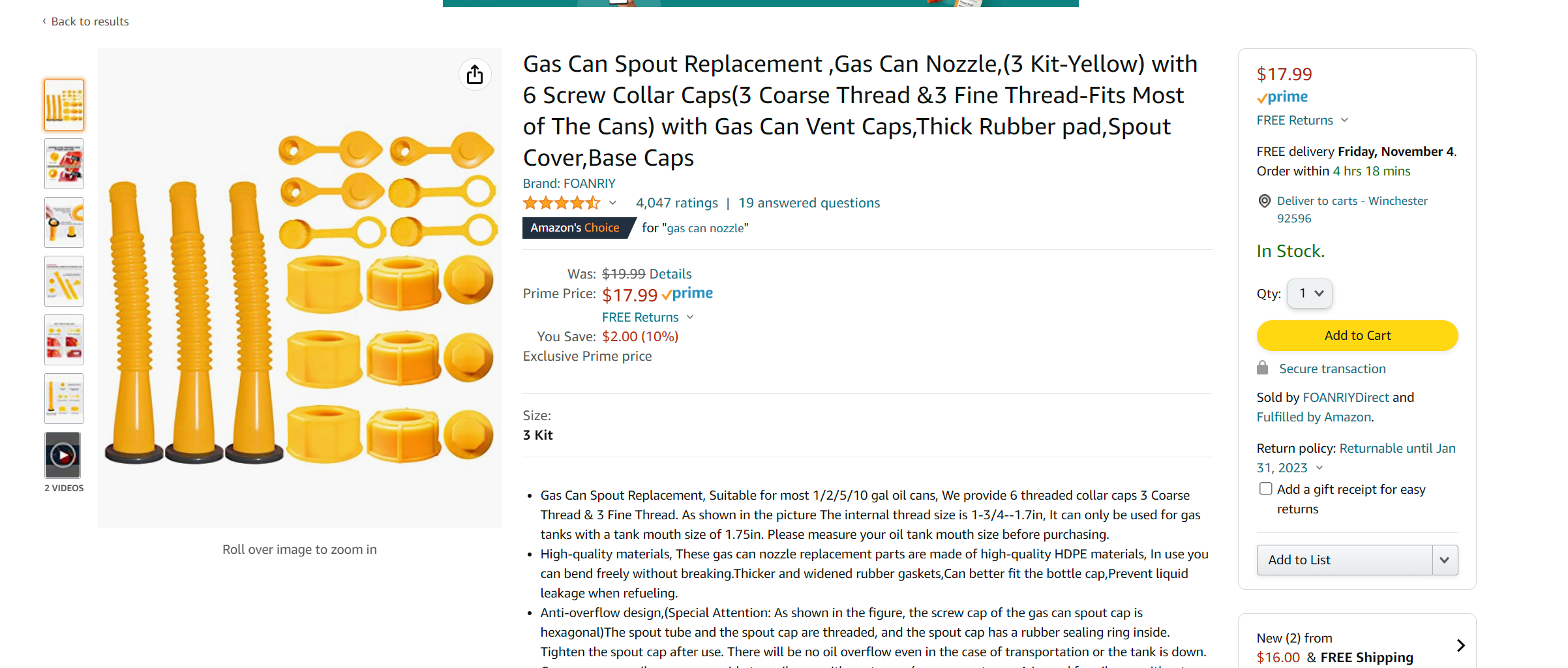Expand the Add to List dropdown arrow
The height and width of the screenshot is (668, 1568).
[1445, 560]
